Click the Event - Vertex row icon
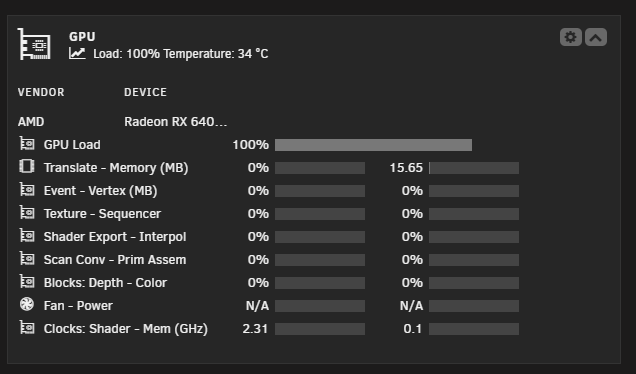This screenshot has height=374, width=636. point(27,190)
